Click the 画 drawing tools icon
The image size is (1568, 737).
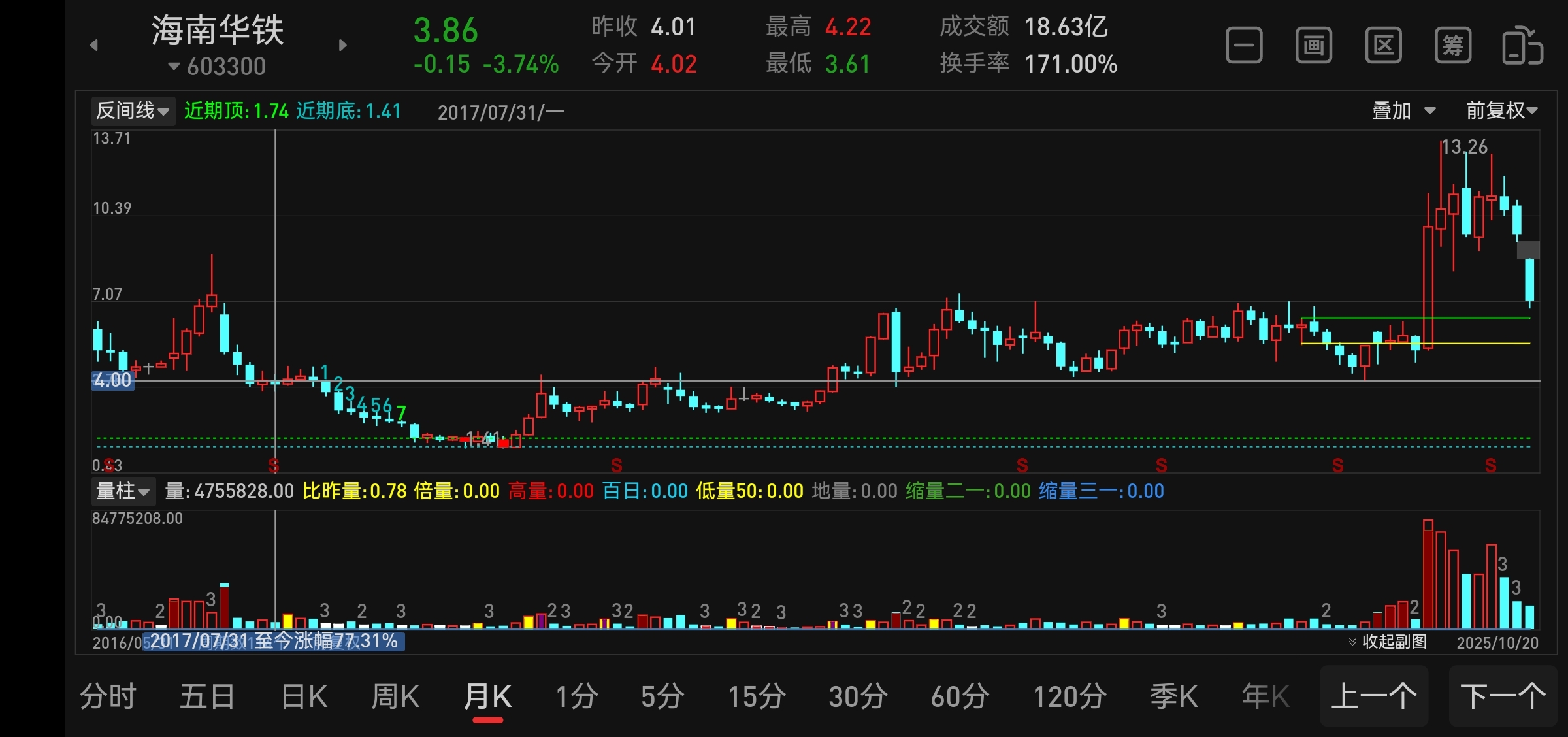pyautogui.click(x=1314, y=46)
